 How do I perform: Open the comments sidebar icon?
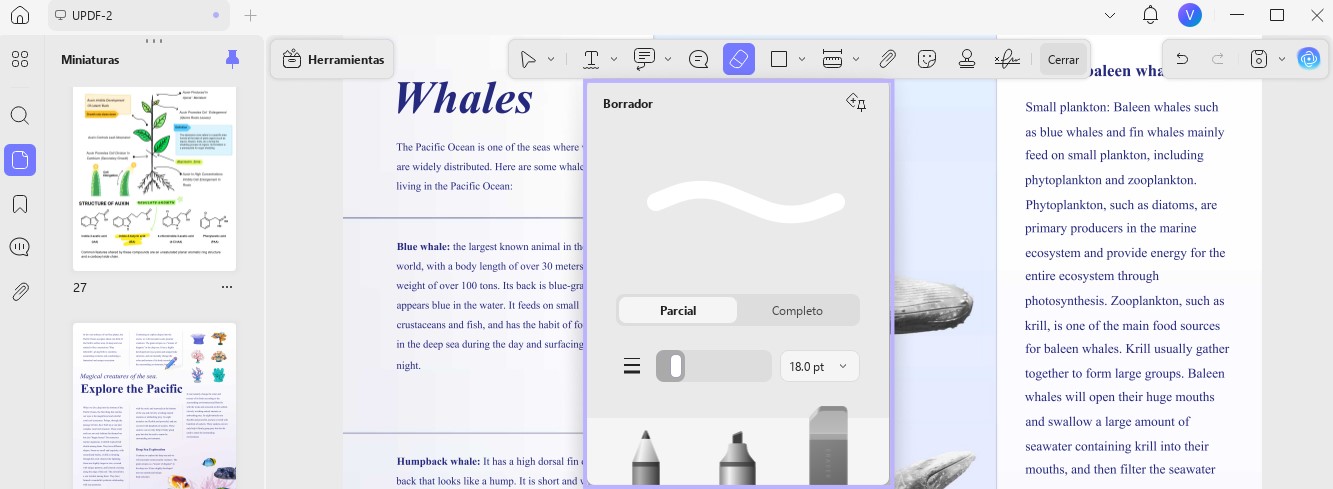pos(20,247)
